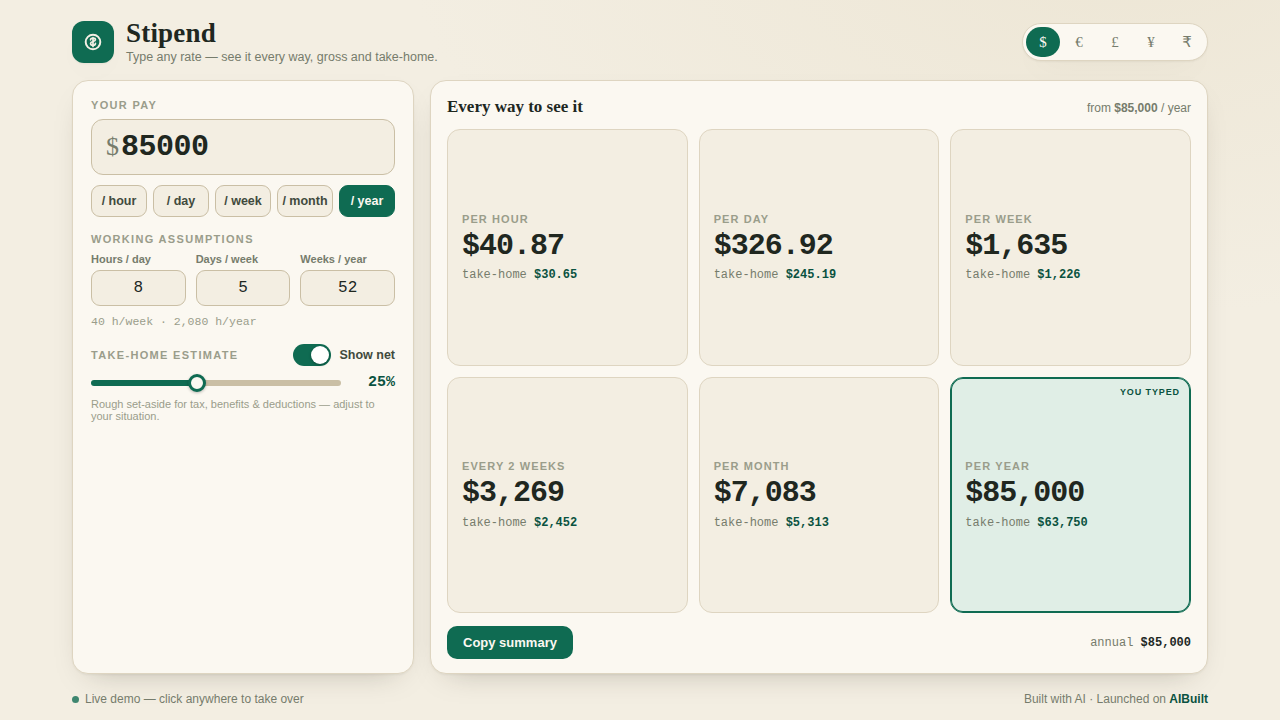This screenshot has width=1280, height=720.
Task: Click the Every 2 Weeks card
Action: click(567, 495)
